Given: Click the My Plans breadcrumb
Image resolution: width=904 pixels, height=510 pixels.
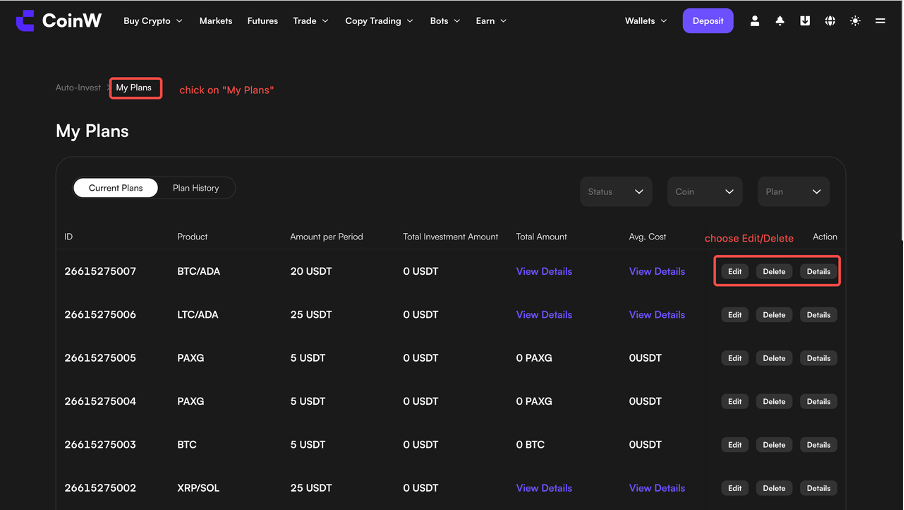Looking at the screenshot, I should click(134, 88).
